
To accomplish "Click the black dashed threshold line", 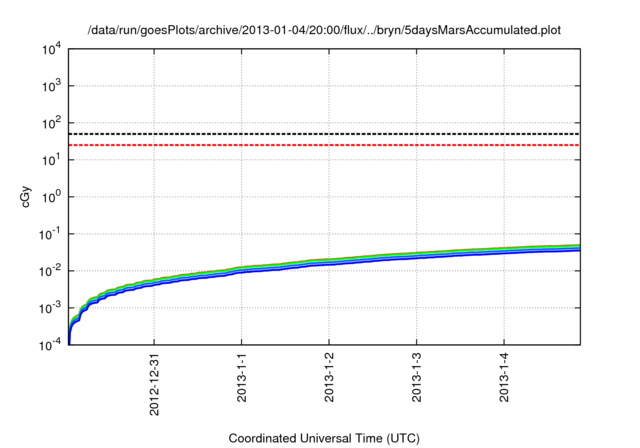I will tap(324, 134).
